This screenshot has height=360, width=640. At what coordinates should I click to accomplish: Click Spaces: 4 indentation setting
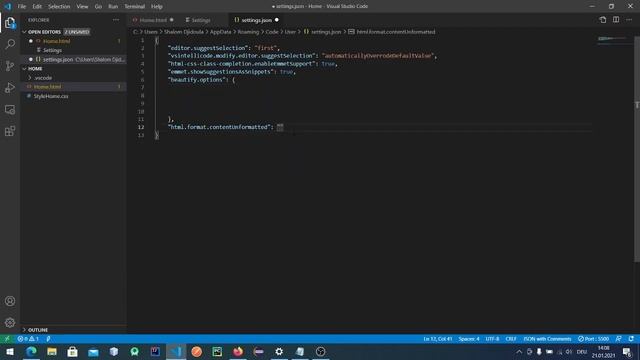(469, 339)
